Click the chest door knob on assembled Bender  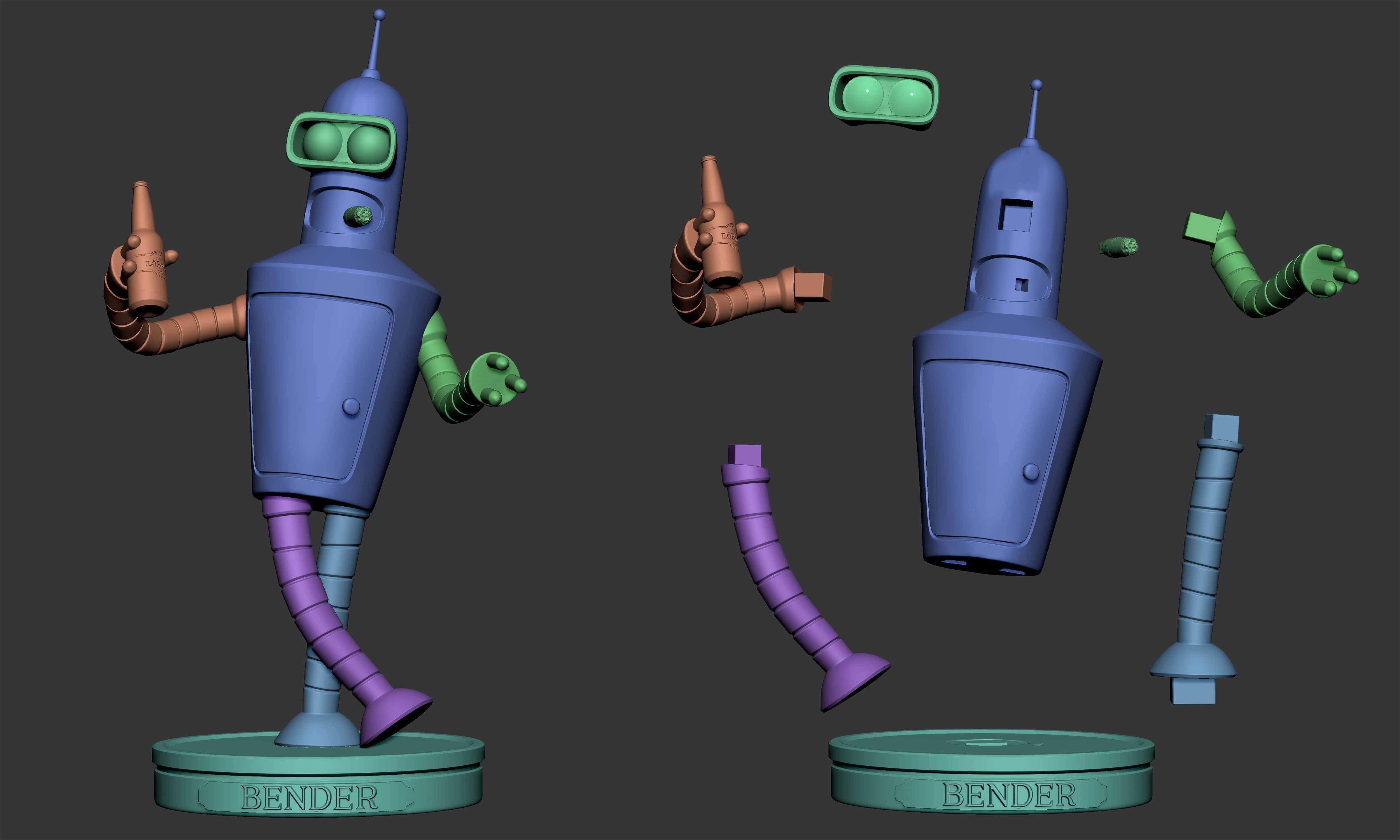click(x=351, y=406)
